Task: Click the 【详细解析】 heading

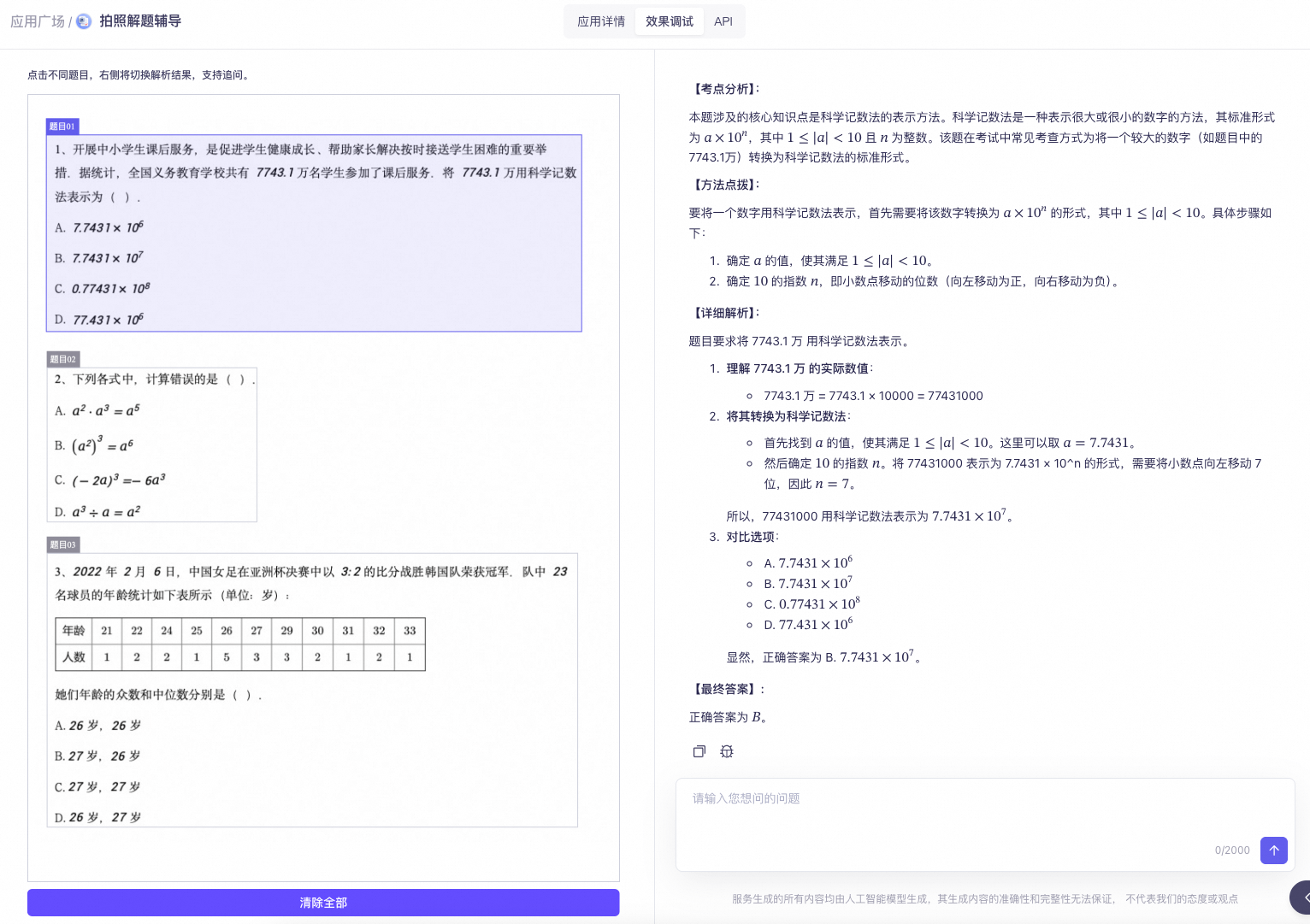Action: 725,313
